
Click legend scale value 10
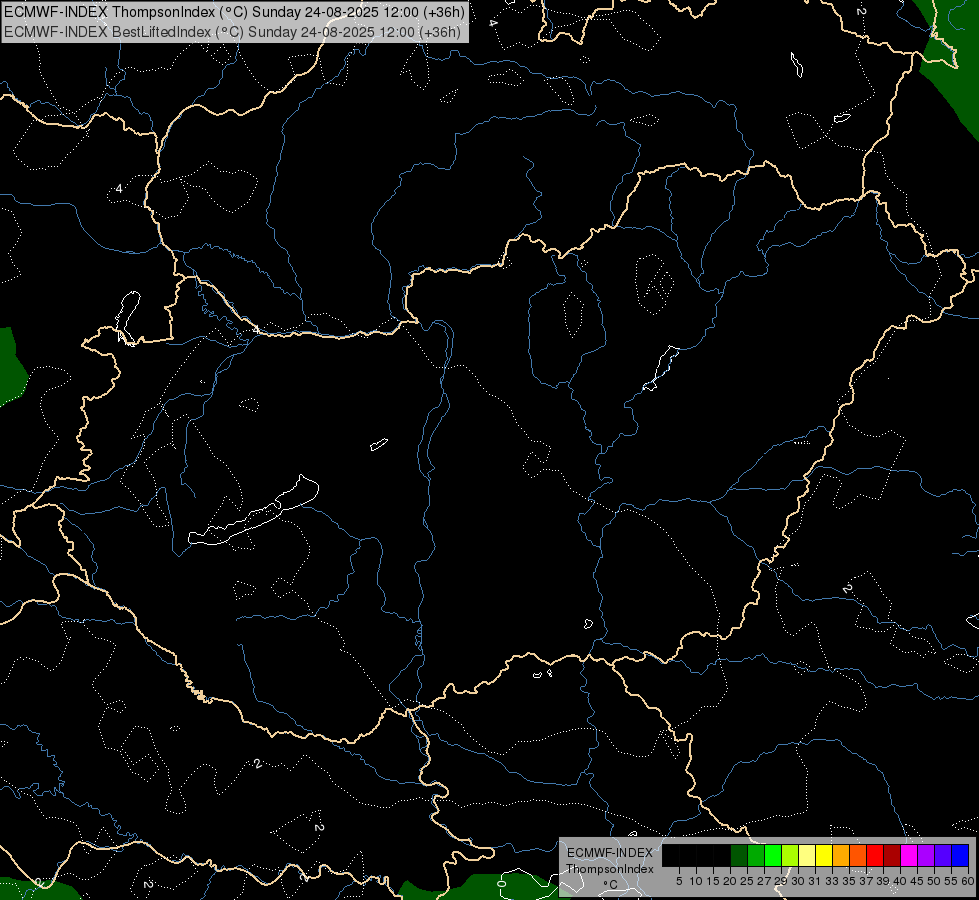(696, 881)
